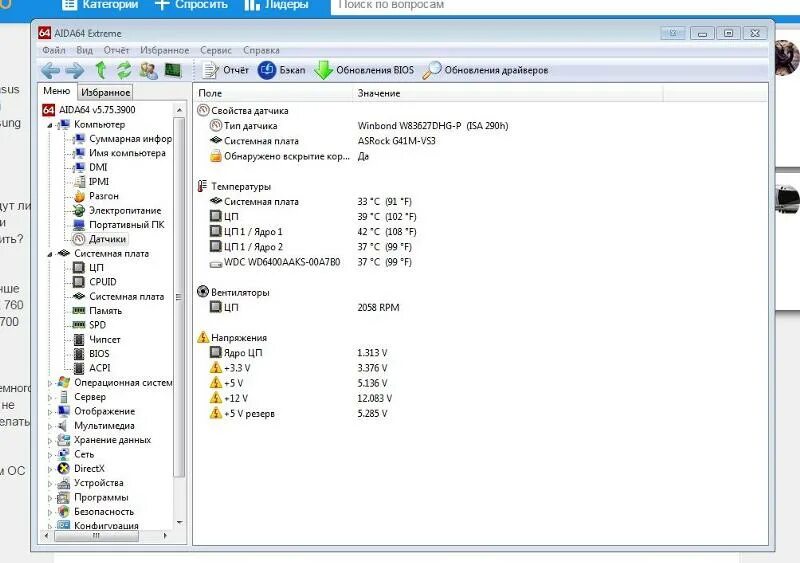The image size is (800, 563).
Task: Select the +12 V voltage row
Action: tap(301, 398)
